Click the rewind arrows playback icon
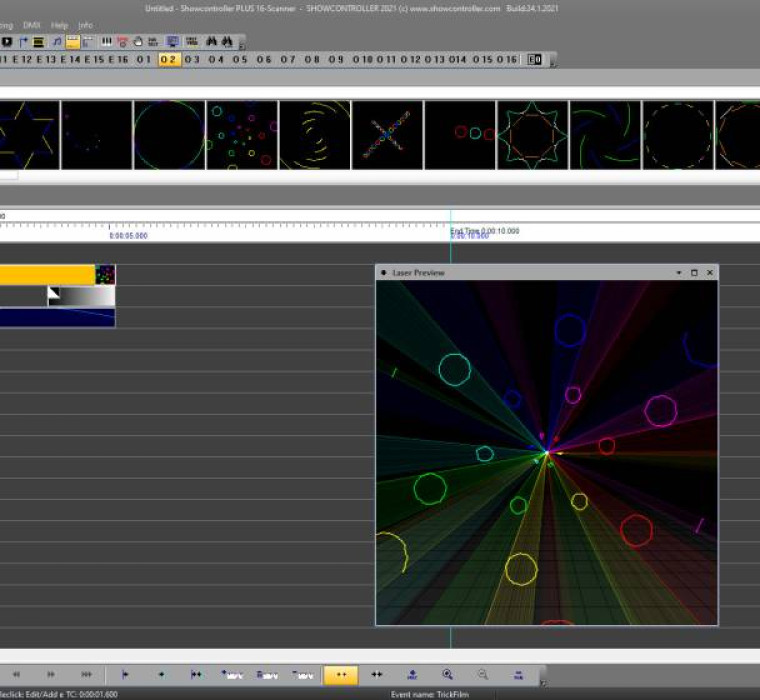Viewport: 760px width, 700px height. 16,675
